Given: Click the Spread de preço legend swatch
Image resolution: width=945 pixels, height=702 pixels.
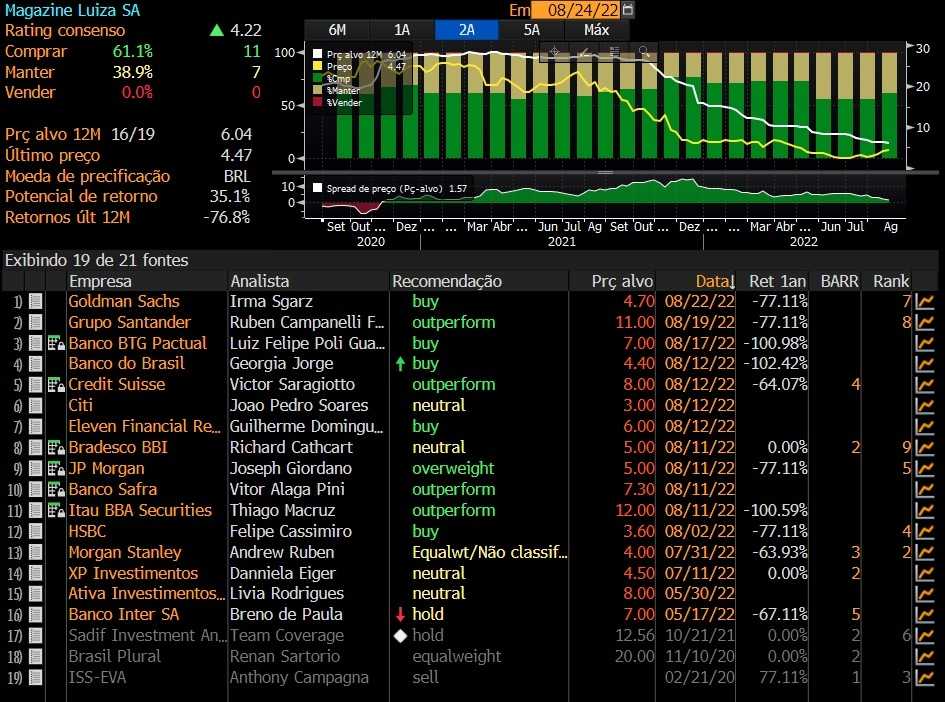Looking at the screenshot, I should click(318, 188).
